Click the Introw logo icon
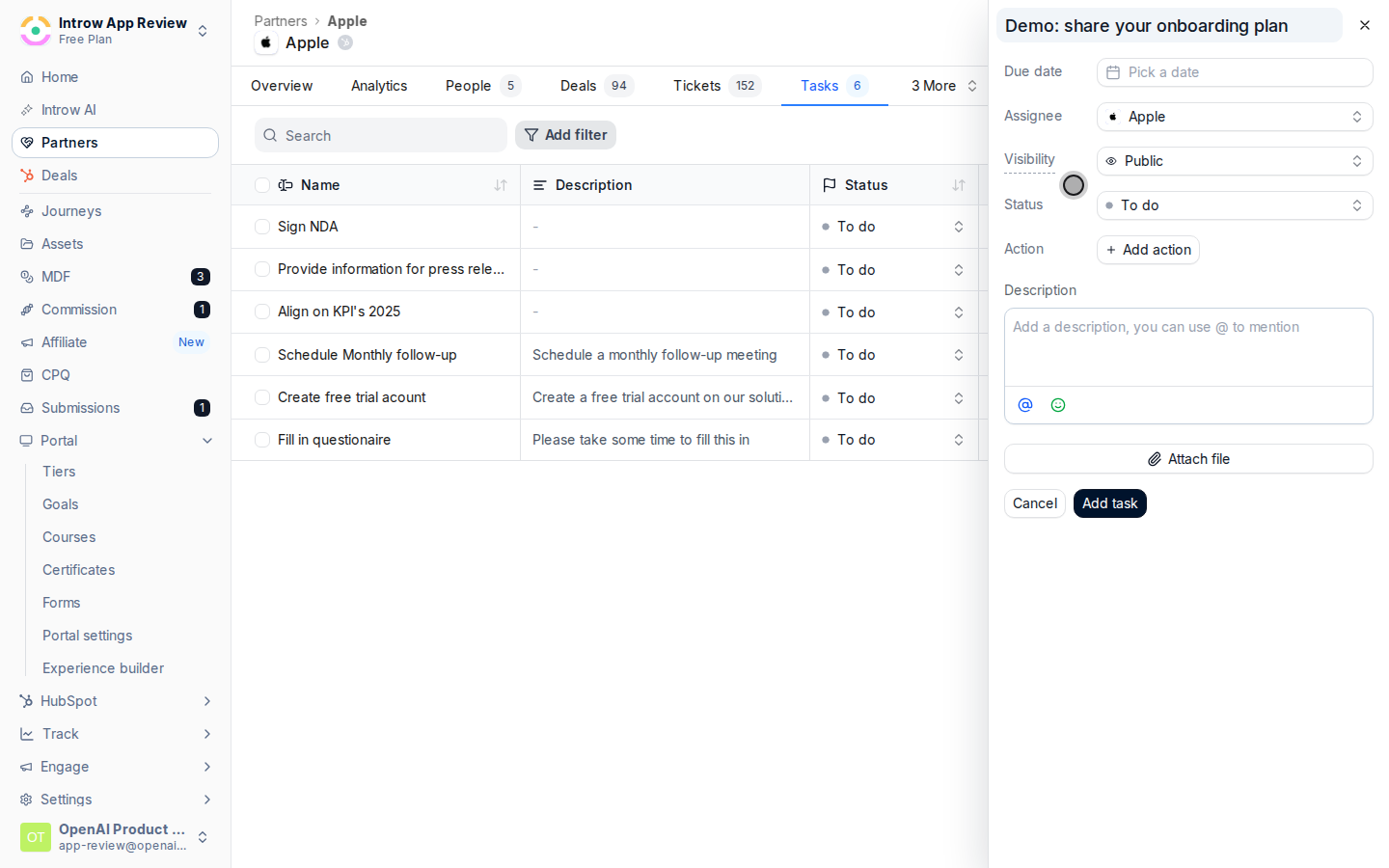The width and height of the screenshot is (1389, 868). point(36,31)
